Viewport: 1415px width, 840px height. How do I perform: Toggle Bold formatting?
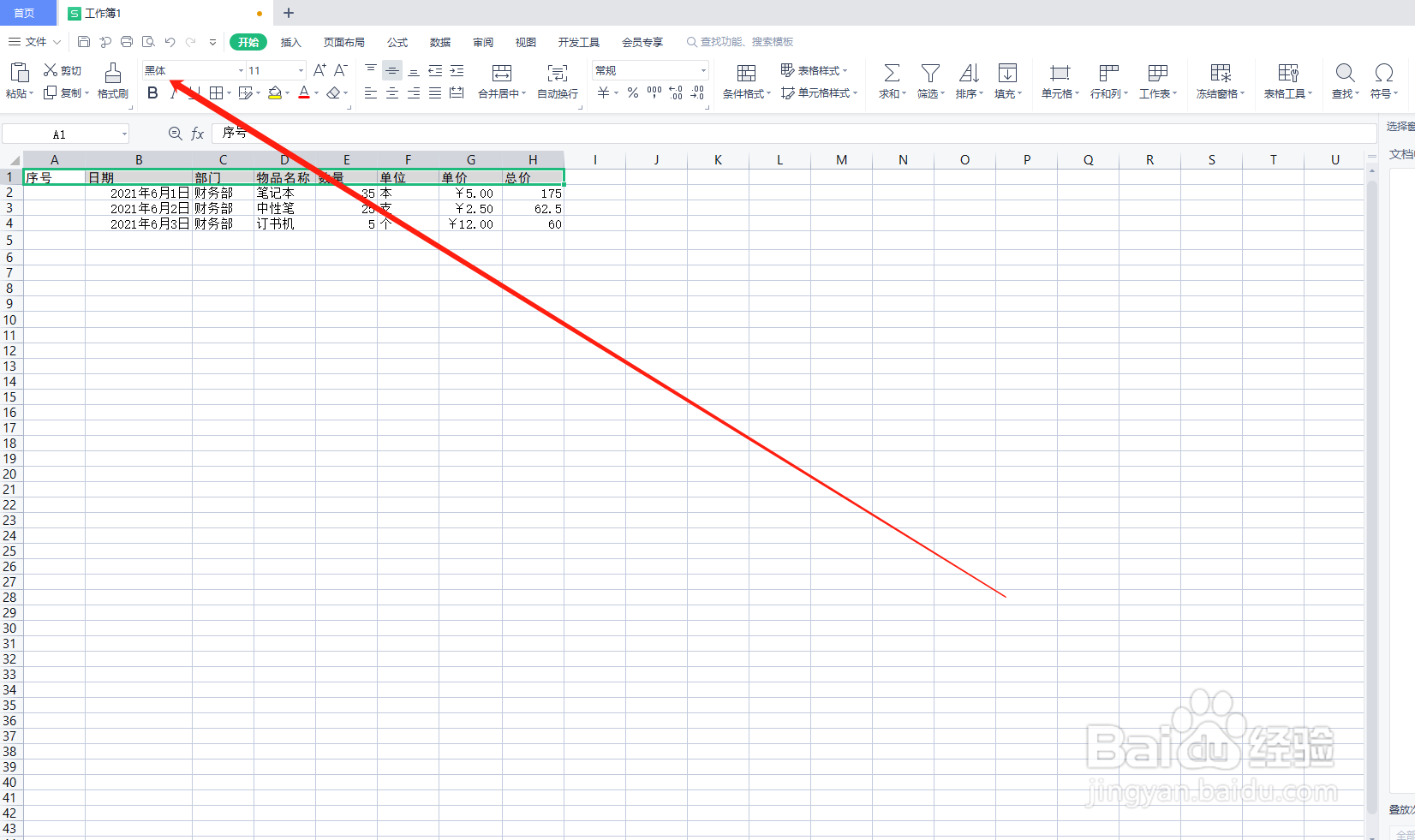pyautogui.click(x=152, y=92)
